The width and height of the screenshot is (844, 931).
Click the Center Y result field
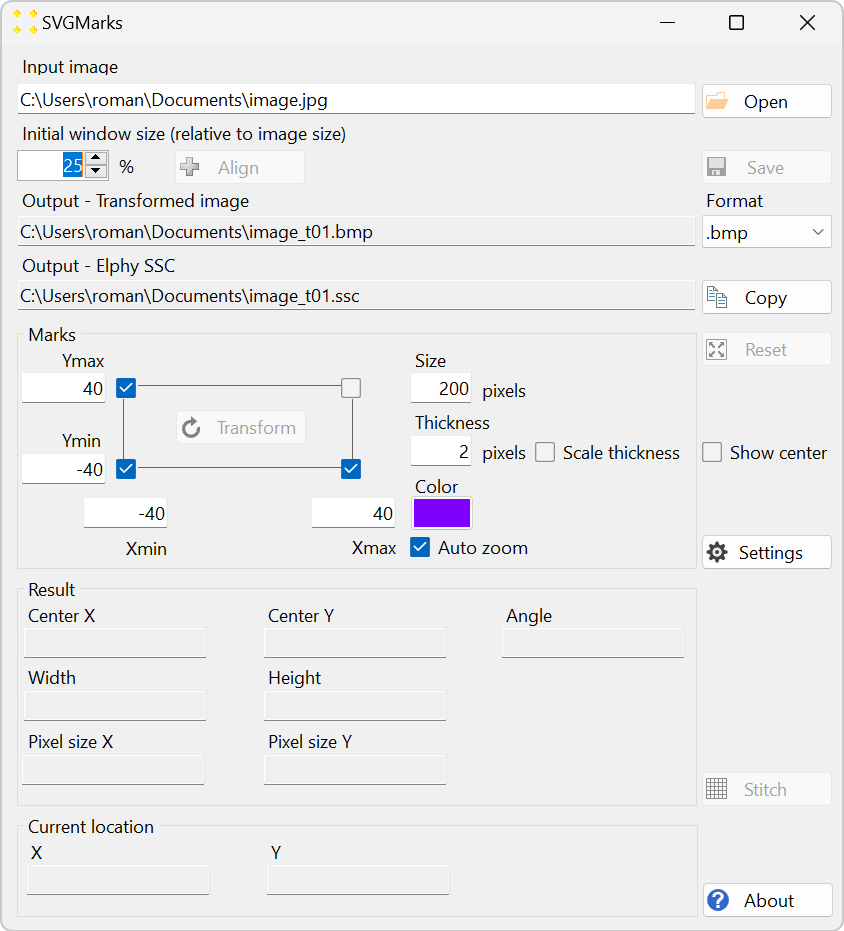pyautogui.click(x=355, y=643)
